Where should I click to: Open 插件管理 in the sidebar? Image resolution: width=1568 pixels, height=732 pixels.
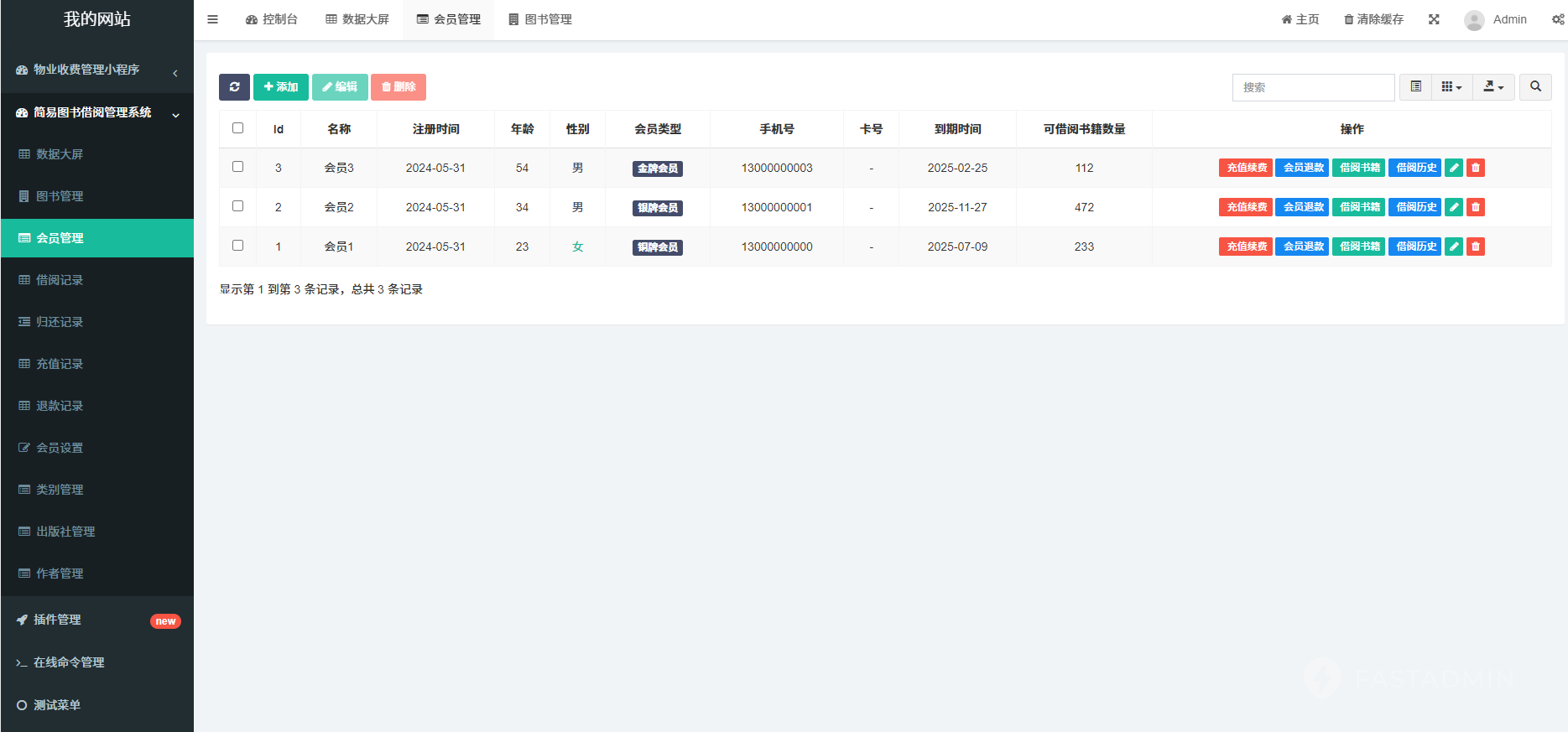(x=97, y=620)
